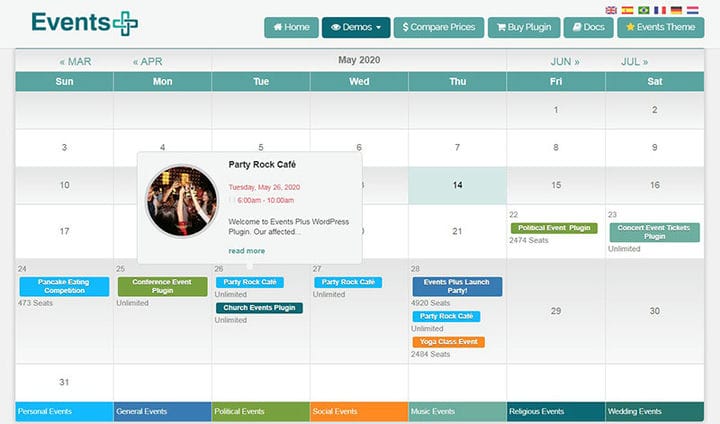Click the Thu column header
This screenshot has height=424, width=720.
(x=457, y=82)
